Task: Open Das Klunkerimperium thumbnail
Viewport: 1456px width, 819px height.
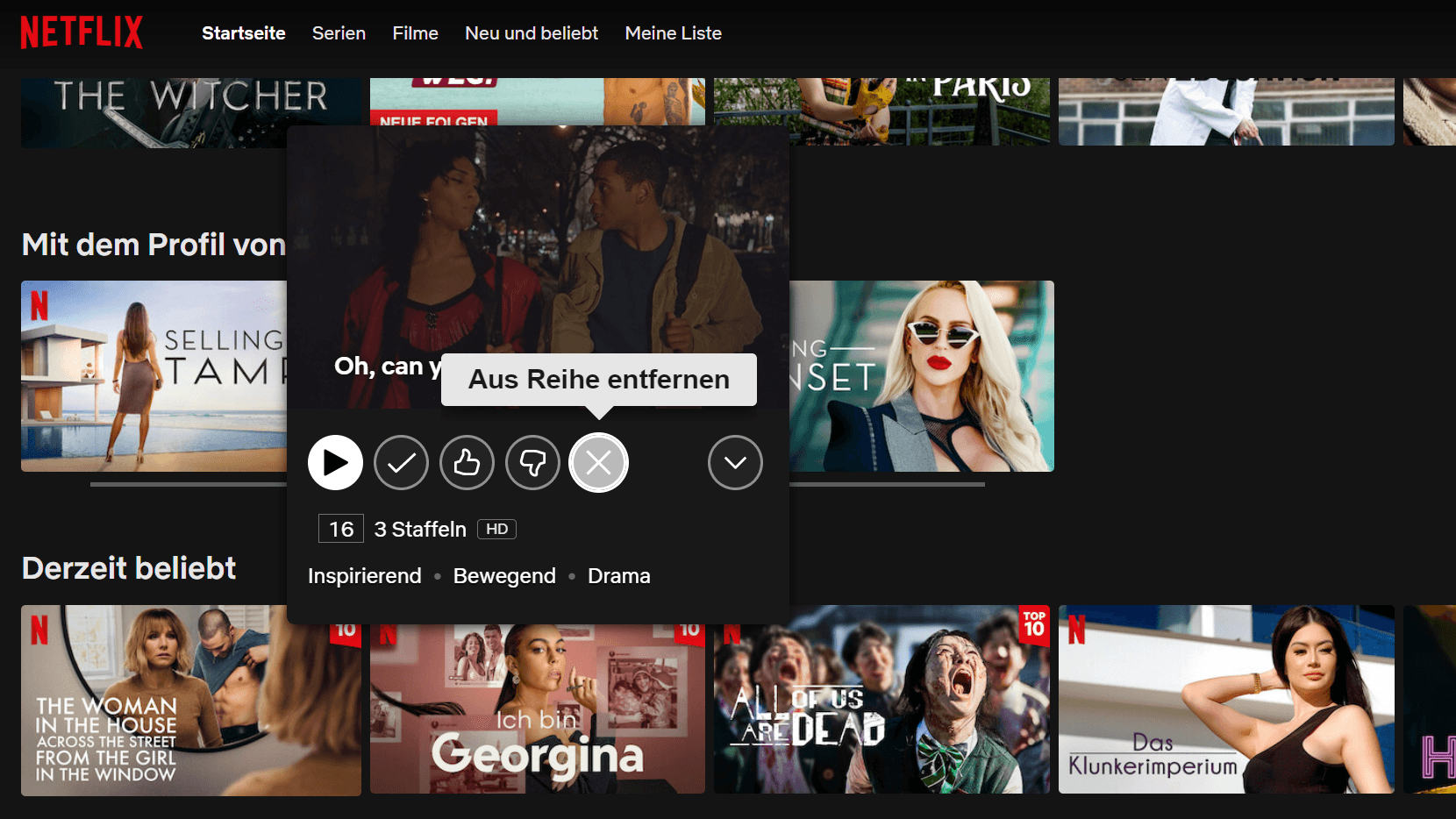Action: (x=1225, y=700)
